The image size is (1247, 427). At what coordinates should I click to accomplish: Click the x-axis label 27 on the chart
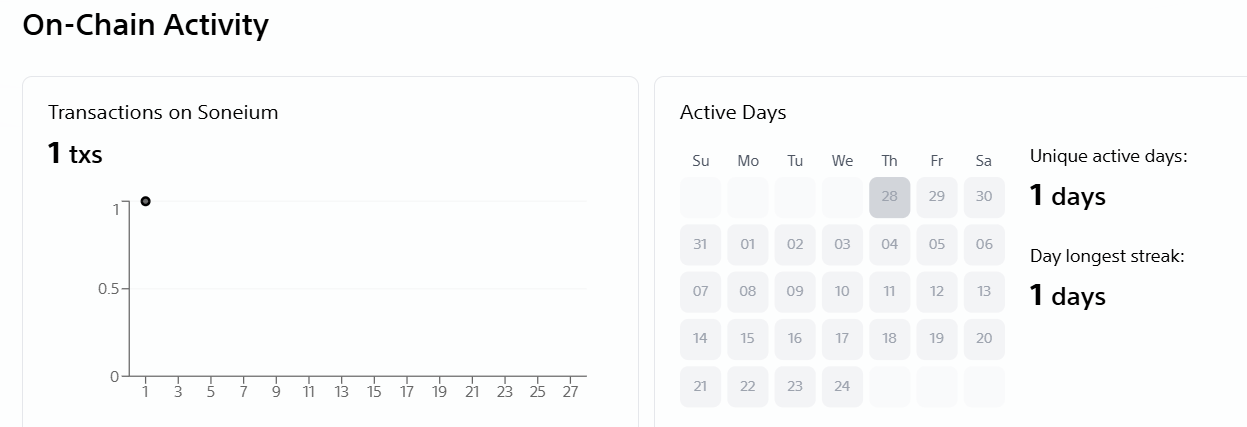[570, 393]
